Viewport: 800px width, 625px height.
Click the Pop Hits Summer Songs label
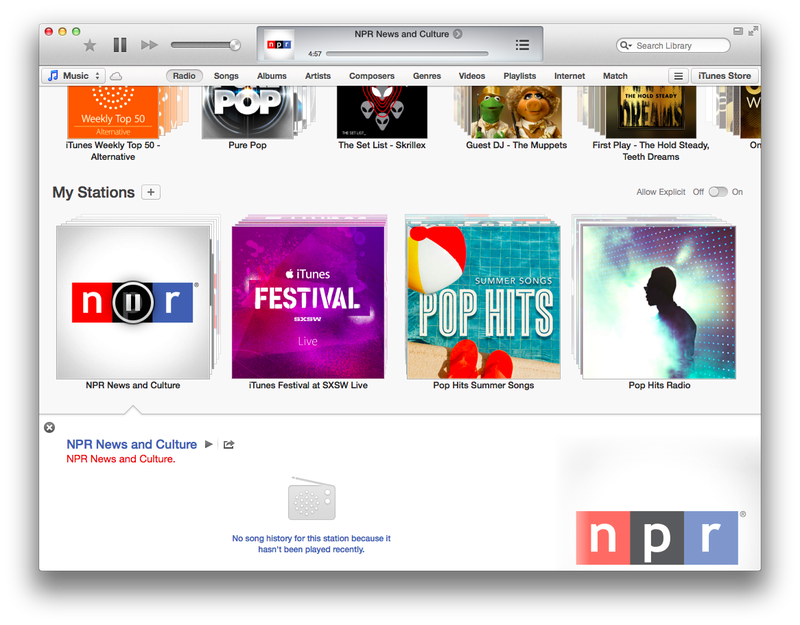coord(484,385)
